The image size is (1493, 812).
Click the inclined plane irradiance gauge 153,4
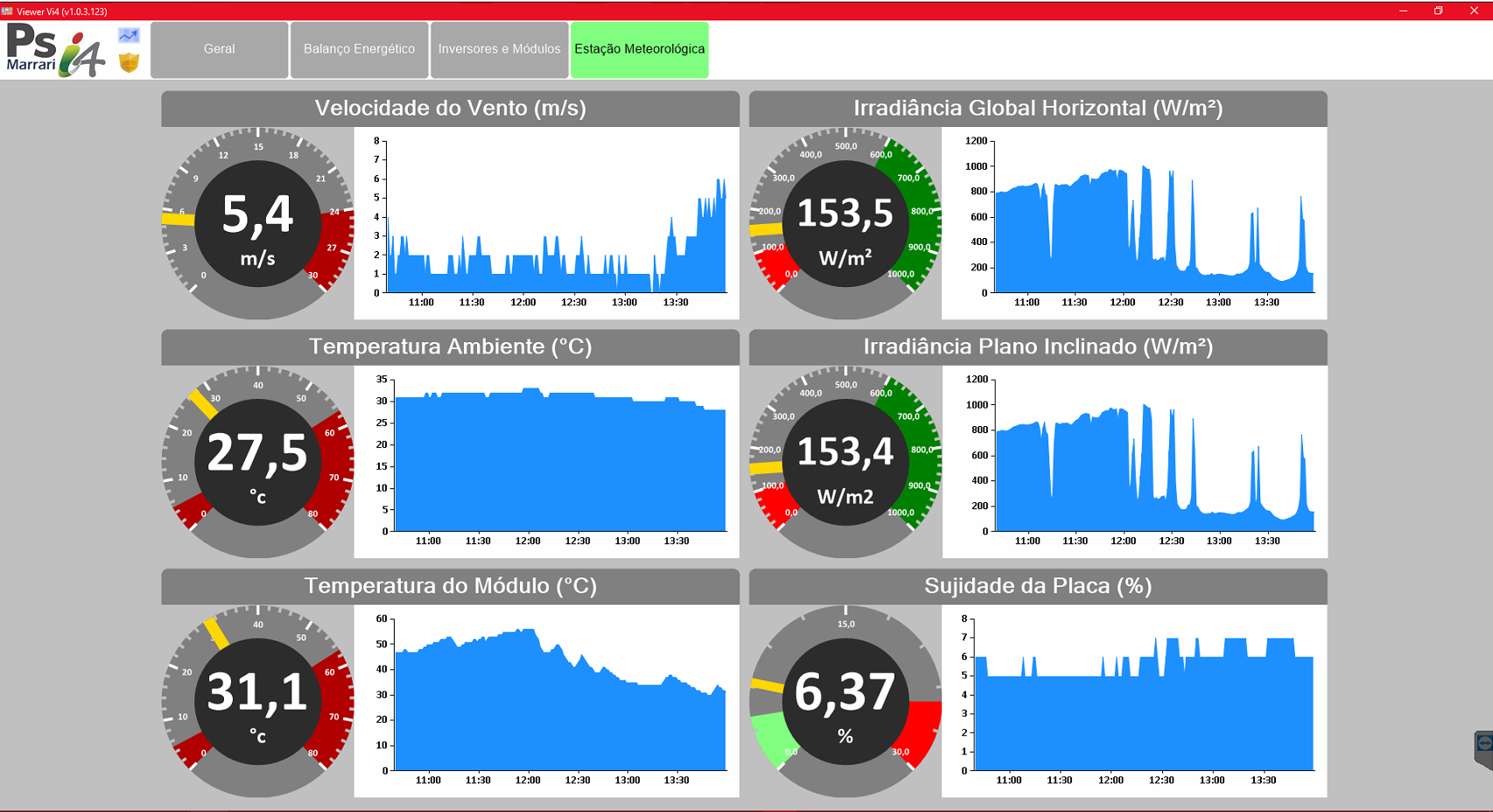(x=845, y=462)
